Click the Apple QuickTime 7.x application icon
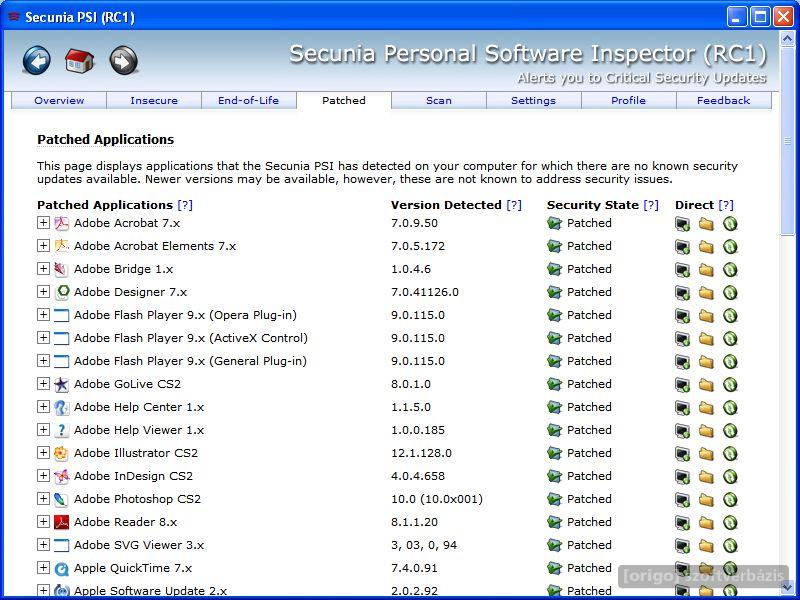 click(61, 568)
